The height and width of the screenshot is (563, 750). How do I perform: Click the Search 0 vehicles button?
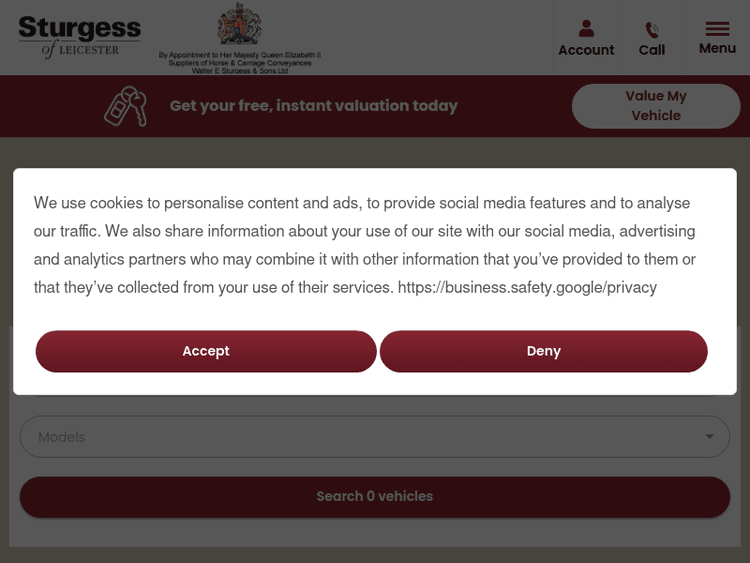coord(375,496)
